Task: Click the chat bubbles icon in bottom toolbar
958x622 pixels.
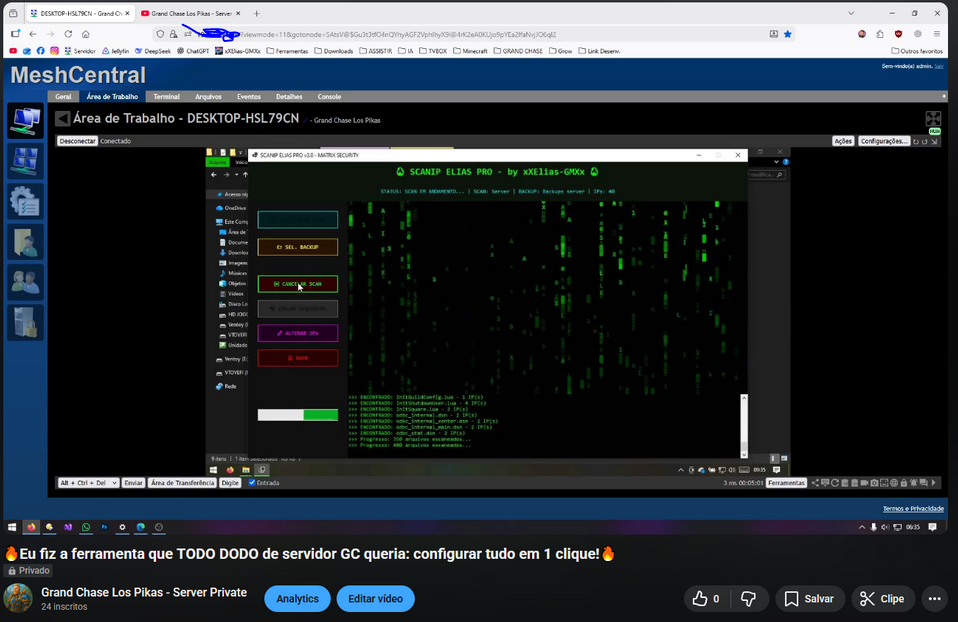Action: (923, 483)
